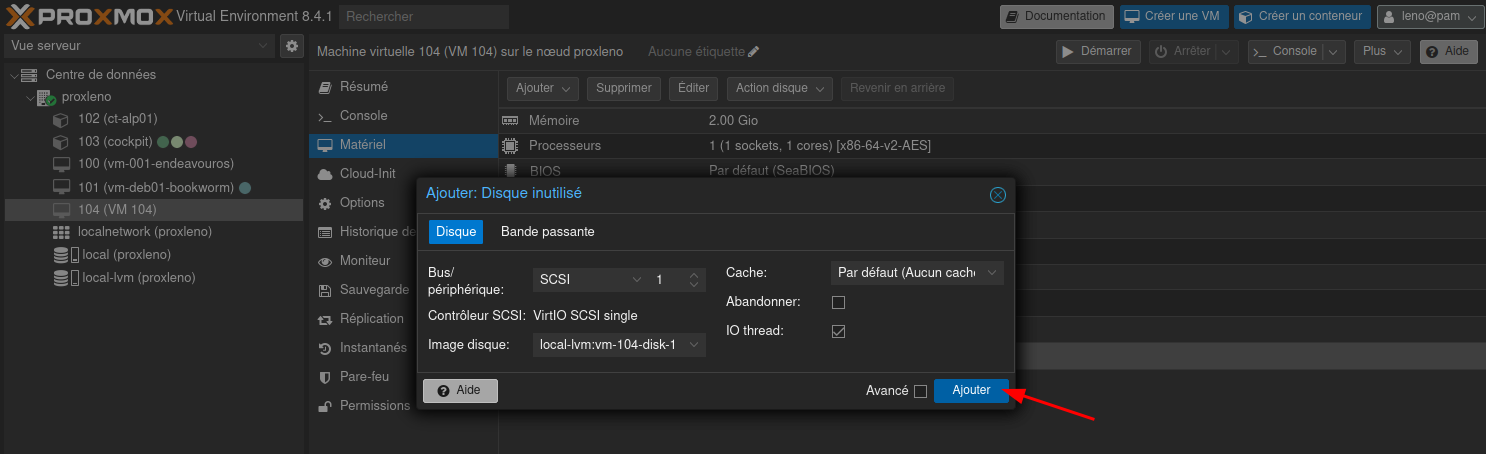Screen dimensions: 1486x454
Task: Expand the Cache dropdown
Action: pyautogui.click(x=916, y=272)
